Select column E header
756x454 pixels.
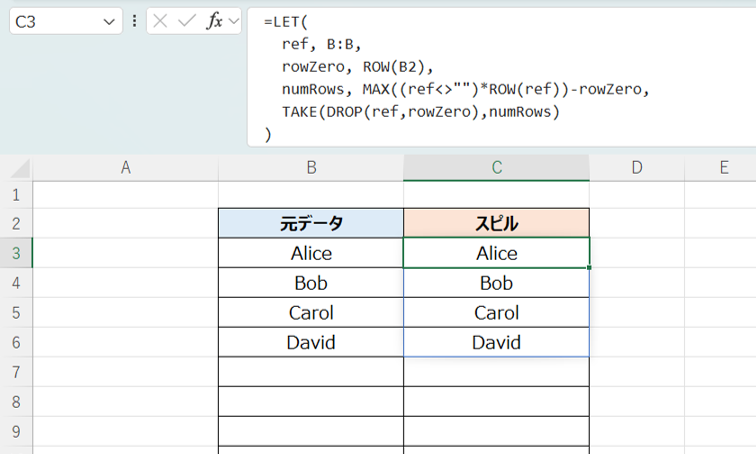point(720,168)
